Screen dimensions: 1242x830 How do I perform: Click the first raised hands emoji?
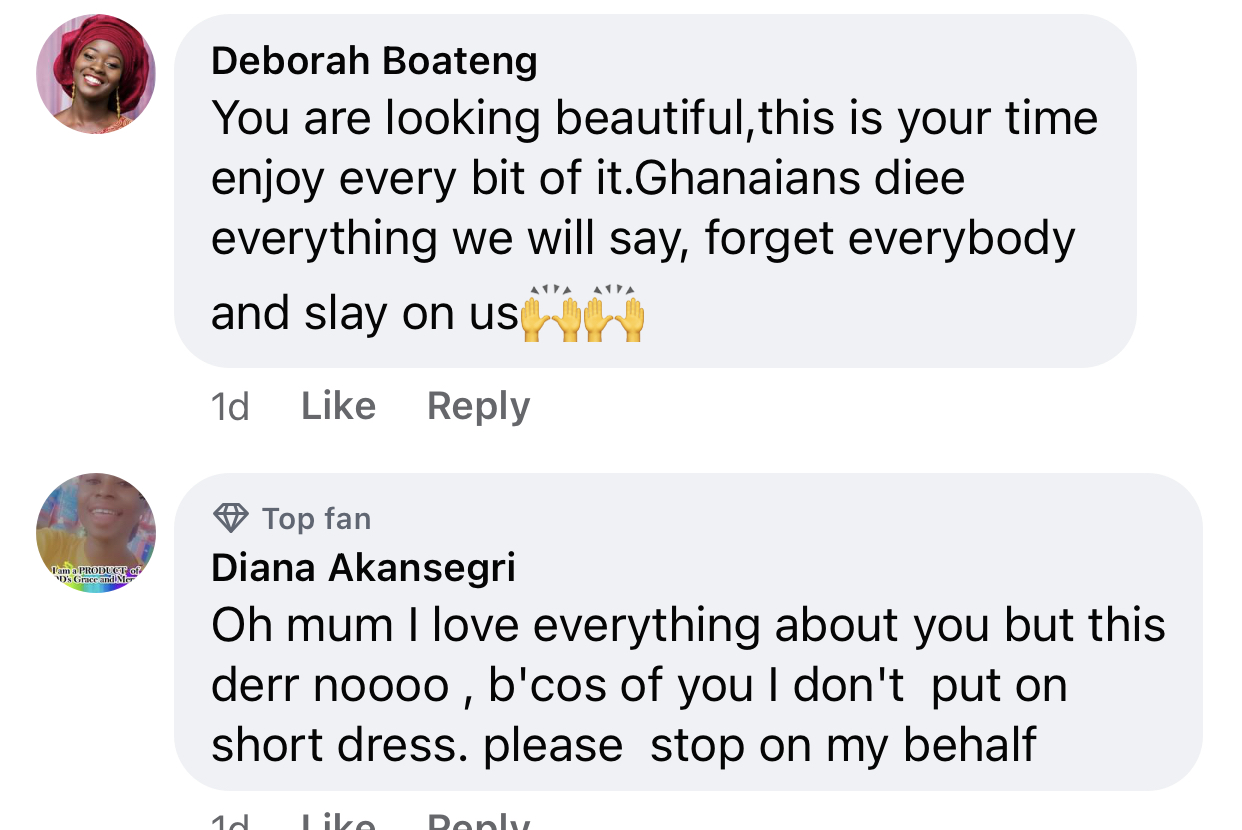pos(551,314)
